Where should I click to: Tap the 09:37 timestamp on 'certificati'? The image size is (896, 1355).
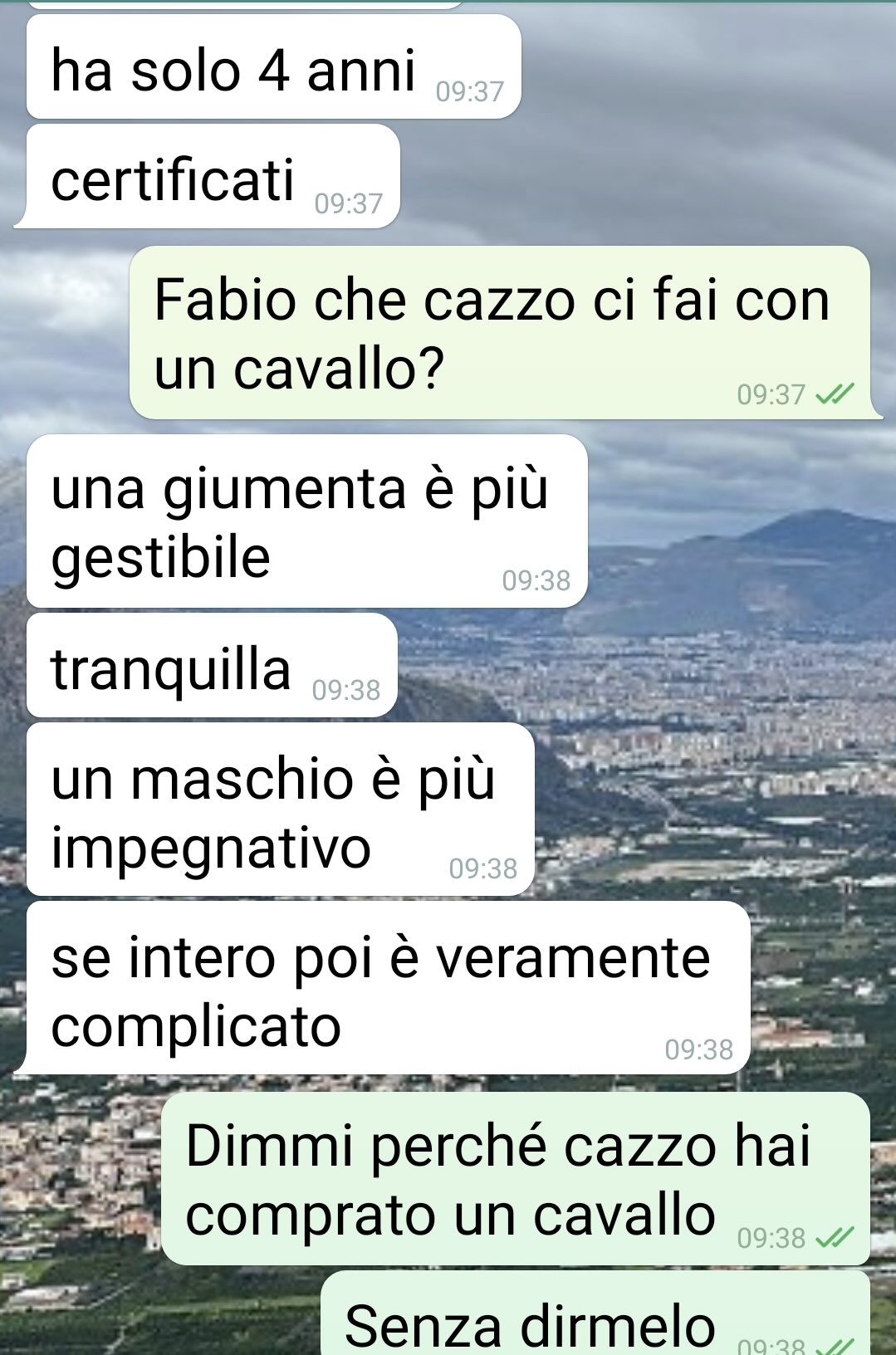[x=349, y=203]
